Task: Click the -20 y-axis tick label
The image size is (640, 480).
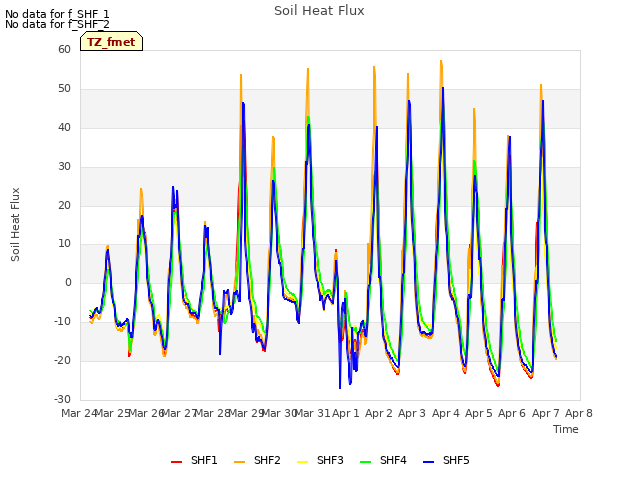Action: [x=63, y=360]
